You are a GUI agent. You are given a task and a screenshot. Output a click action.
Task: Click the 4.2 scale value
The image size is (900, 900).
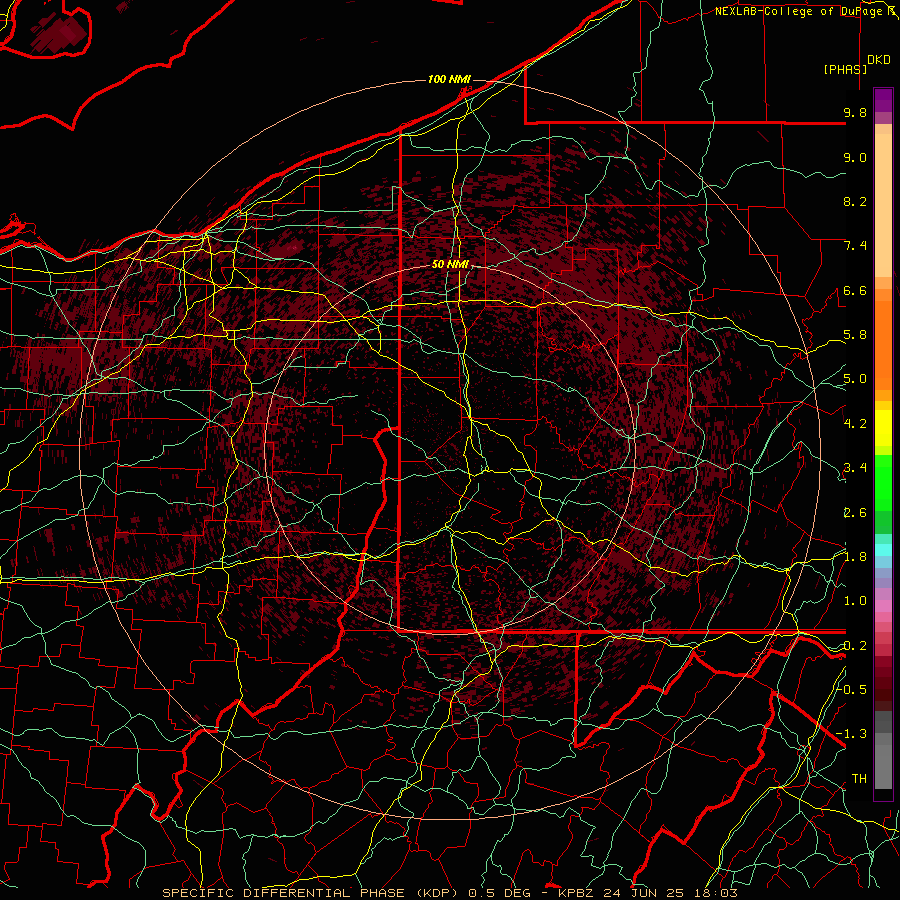(855, 424)
